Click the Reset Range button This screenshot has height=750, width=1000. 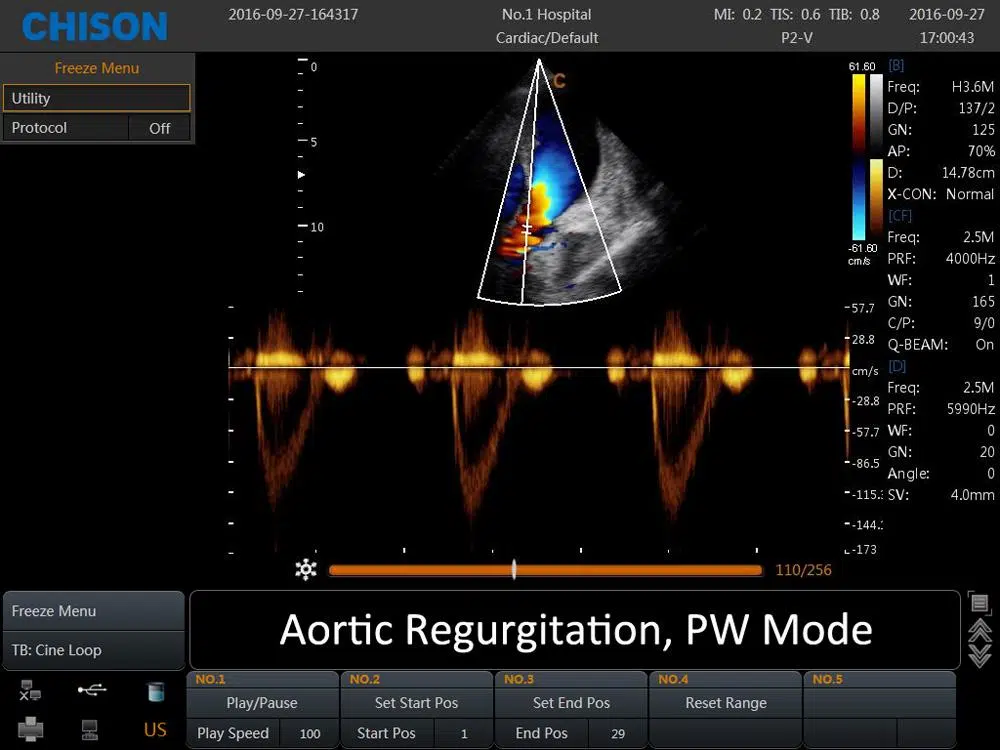[725, 703]
